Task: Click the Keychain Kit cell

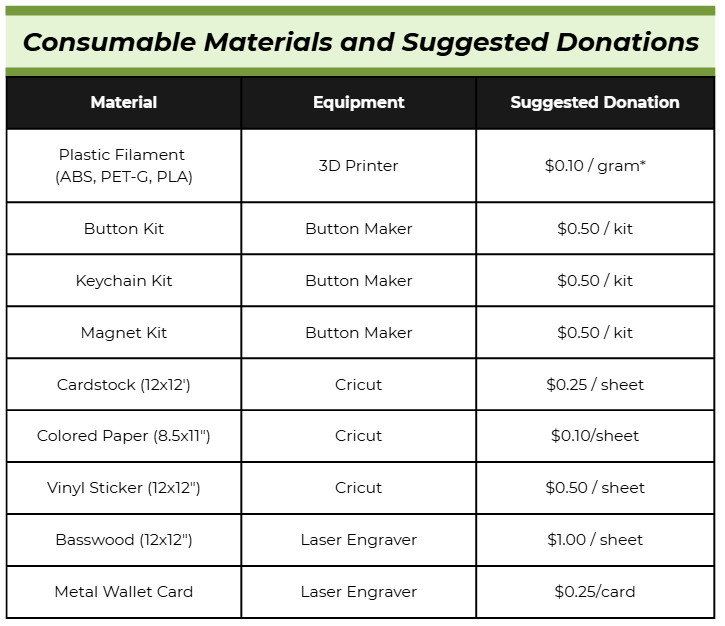Action: pos(124,281)
